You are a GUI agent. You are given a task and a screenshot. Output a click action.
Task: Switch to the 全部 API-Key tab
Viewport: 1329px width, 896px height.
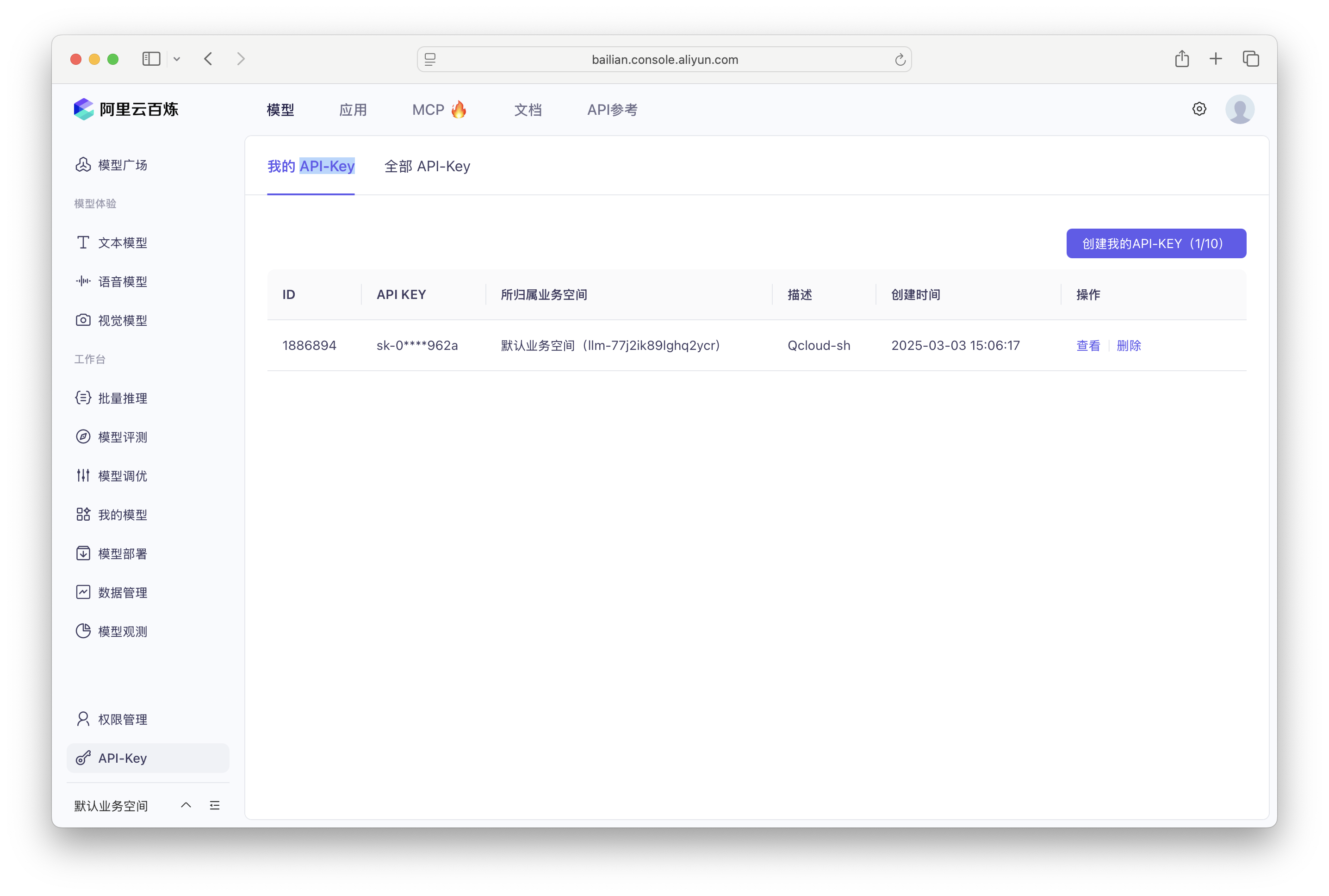coord(428,166)
